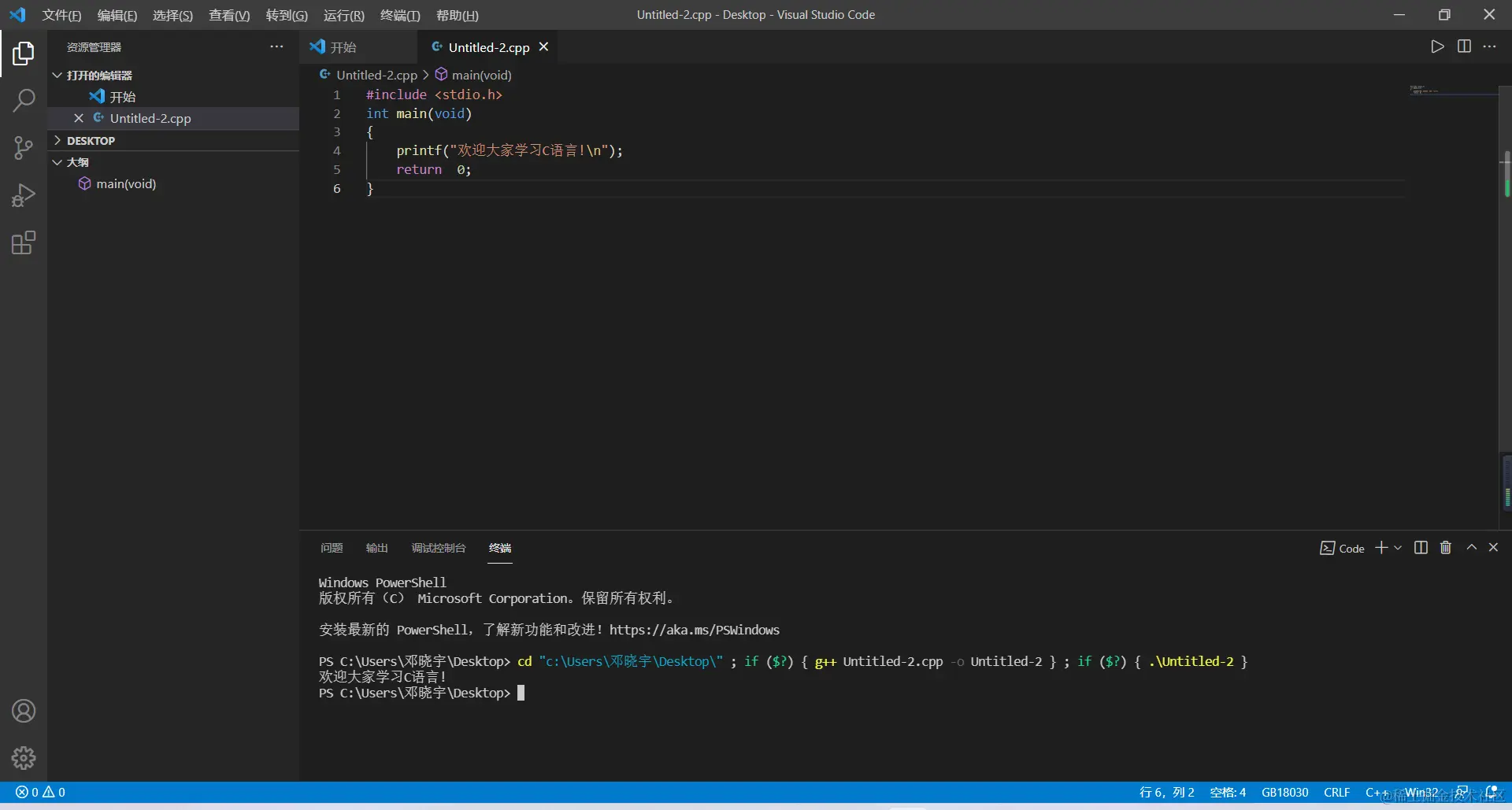Viewport: 1512px width, 810px height.
Task: Open the 运行(R) menu
Action: pyautogui.click(x=344, y=16)
